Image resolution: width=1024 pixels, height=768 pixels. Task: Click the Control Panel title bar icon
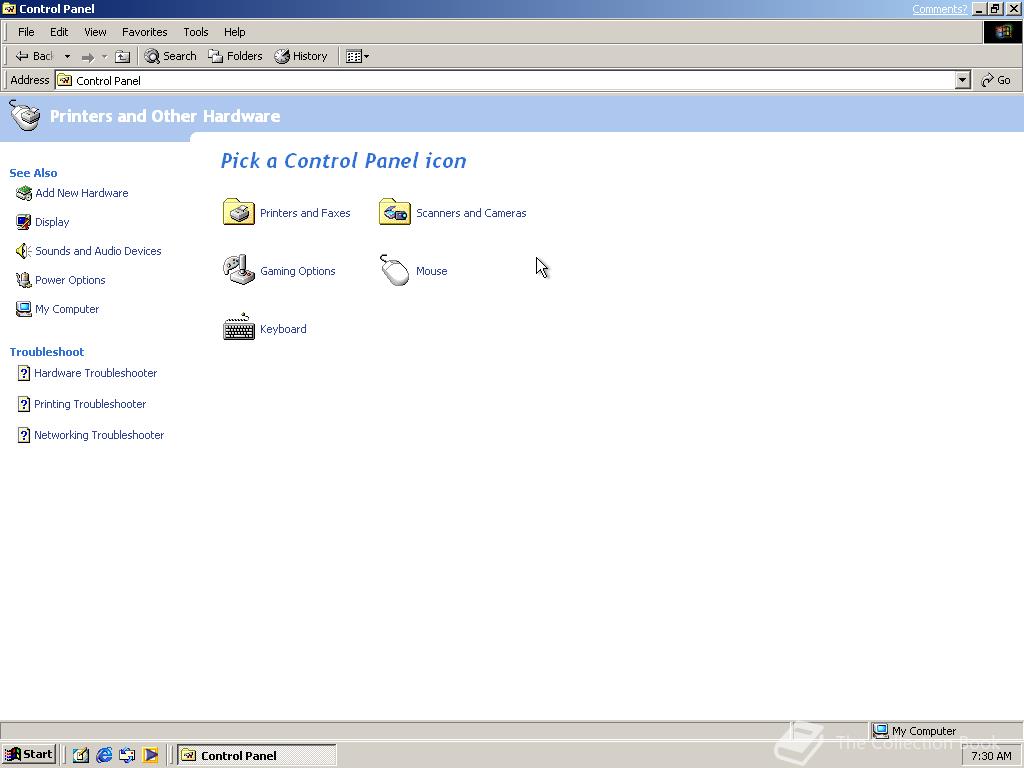pos(9,8)
